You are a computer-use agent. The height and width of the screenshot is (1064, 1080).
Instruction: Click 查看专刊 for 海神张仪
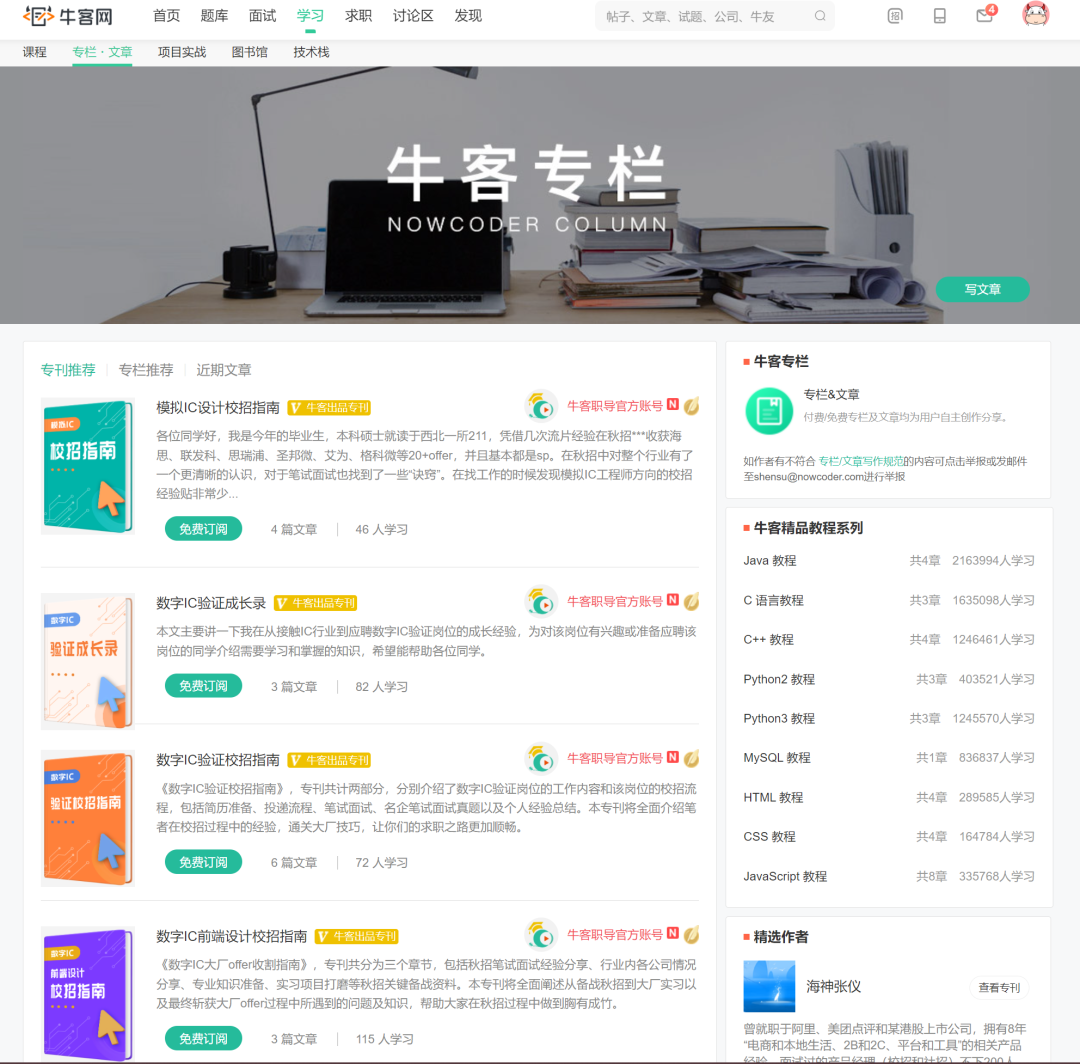[x=999, y=988]
